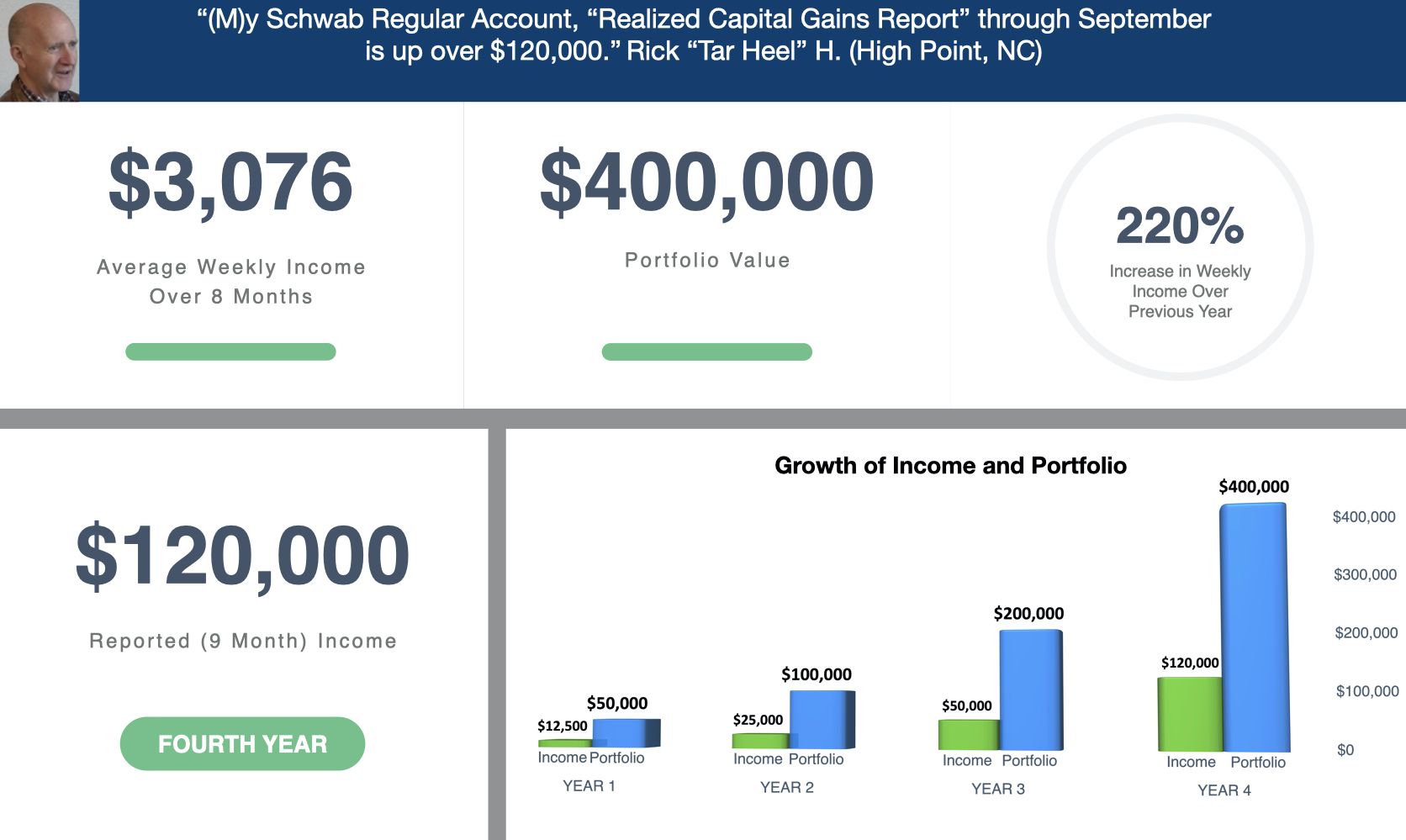Click the Year 2 blue Portfolio bar
The height and width of the screenshot is (840, 1406).
[821, 719]
